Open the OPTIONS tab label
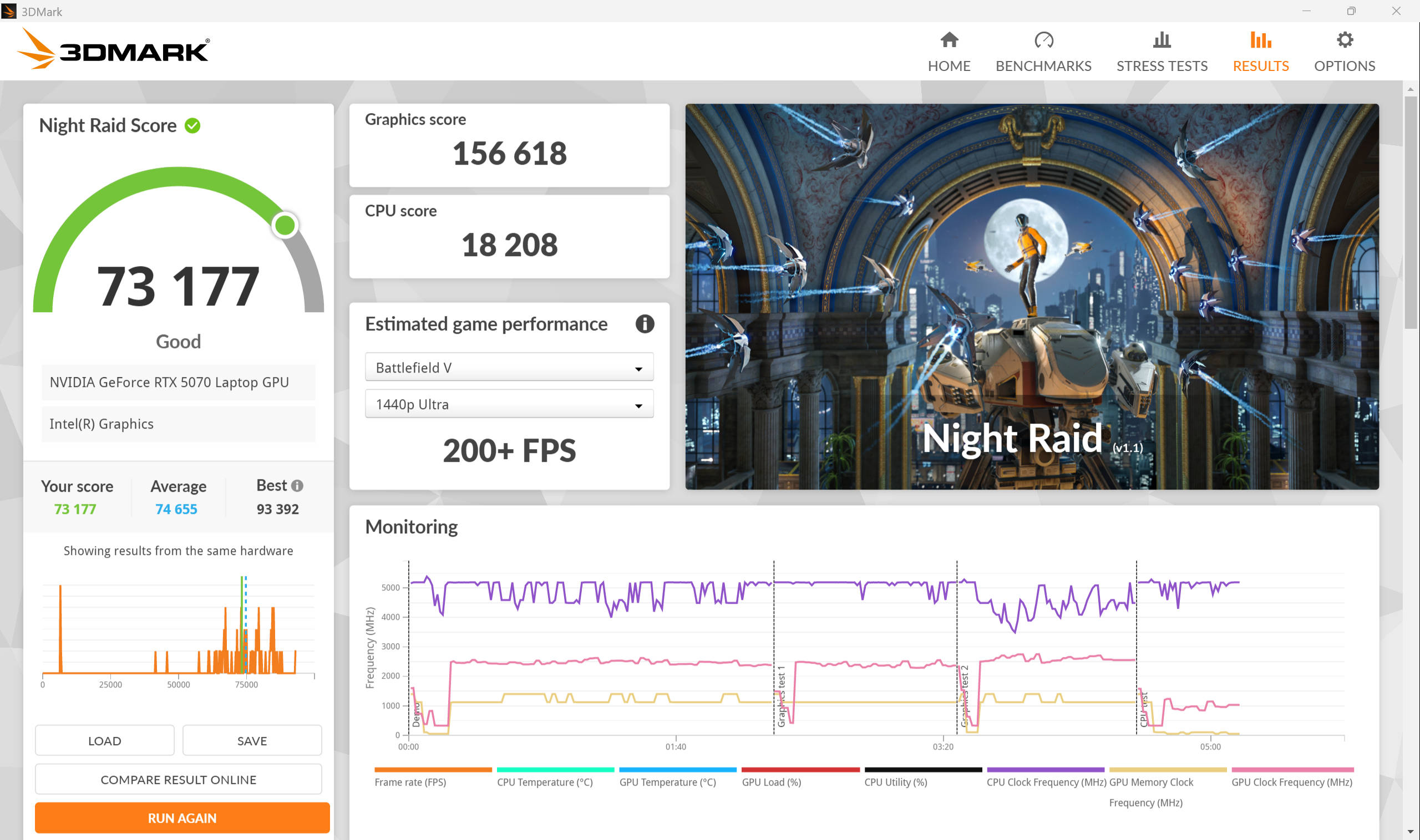1420x840 pixels. tap(1344, 66)
